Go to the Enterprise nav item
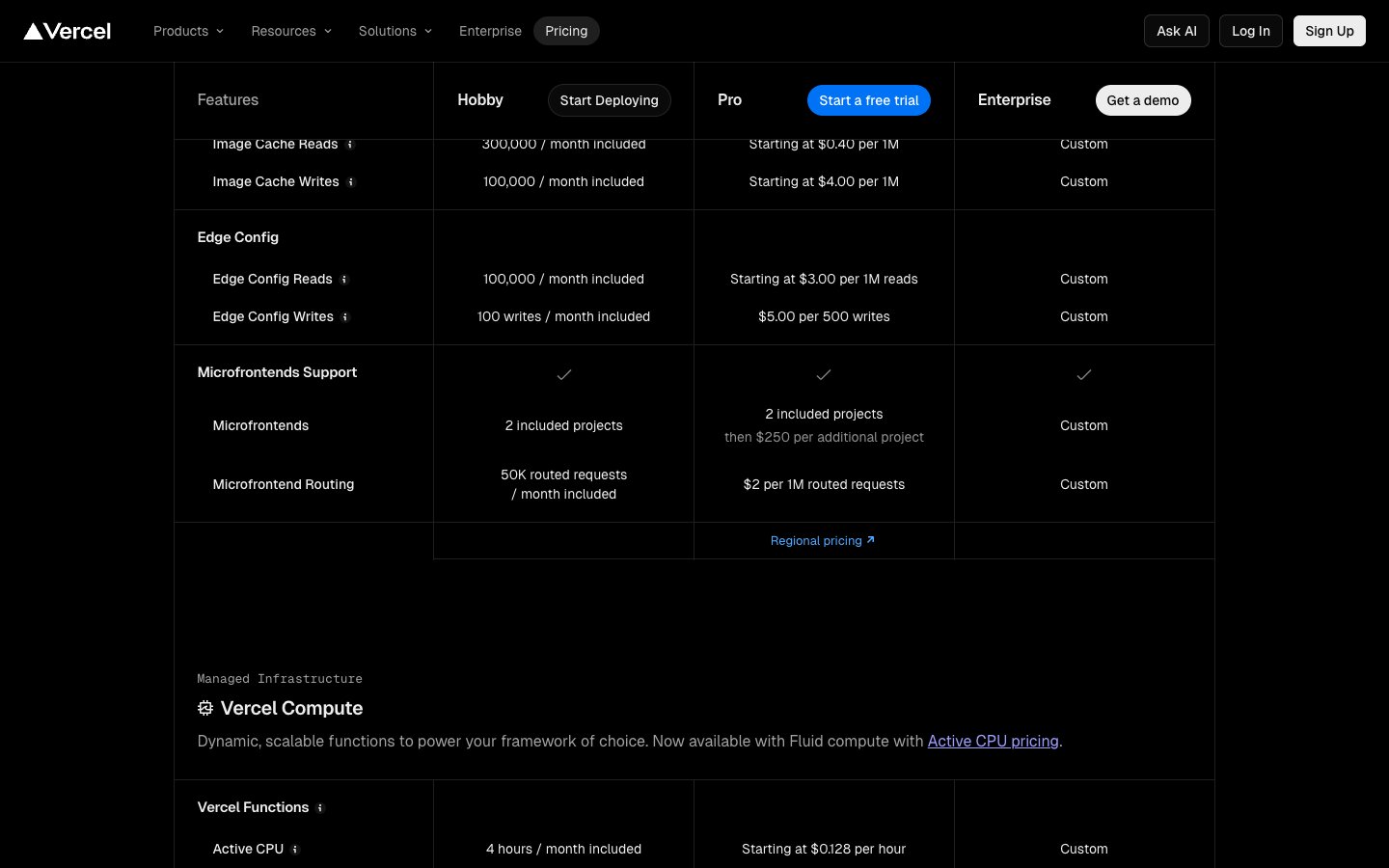Image resolution: width=1389 pixels, height=868 pixels. pyautogui.click(x=490, y=31)
